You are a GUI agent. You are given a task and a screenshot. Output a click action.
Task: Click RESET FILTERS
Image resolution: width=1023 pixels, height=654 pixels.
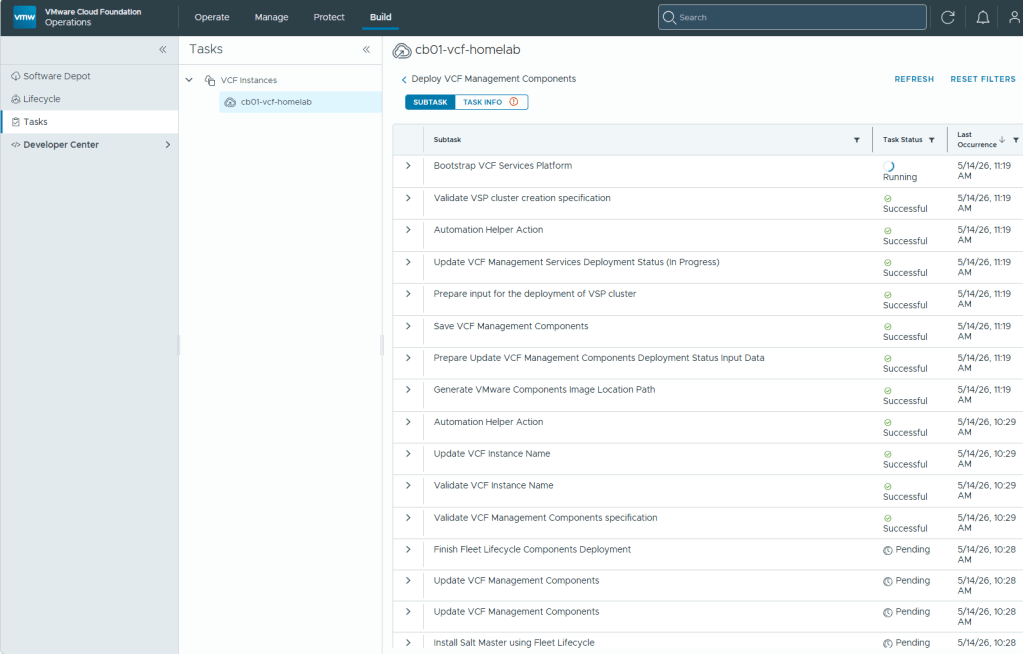coord(983,79)
